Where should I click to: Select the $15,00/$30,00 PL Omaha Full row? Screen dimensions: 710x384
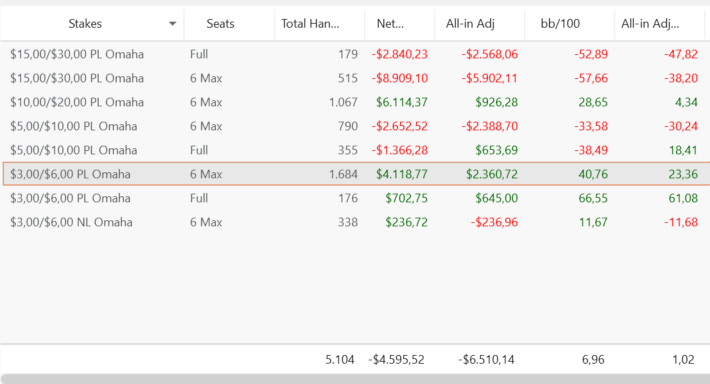355,54
